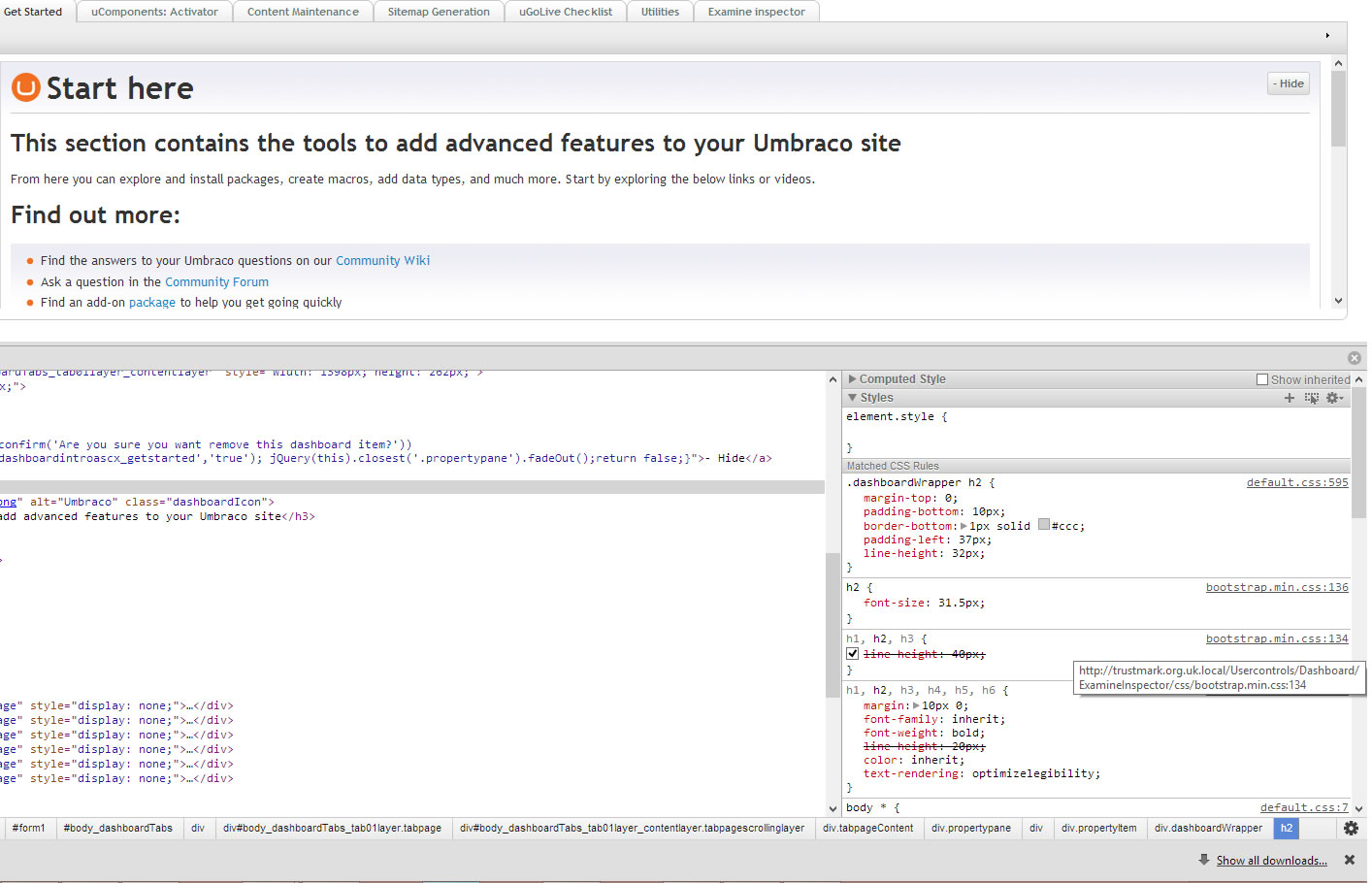Expand the border-bottom shorthand property
The height and width of the screenshot is (883, 1372).
964,526
